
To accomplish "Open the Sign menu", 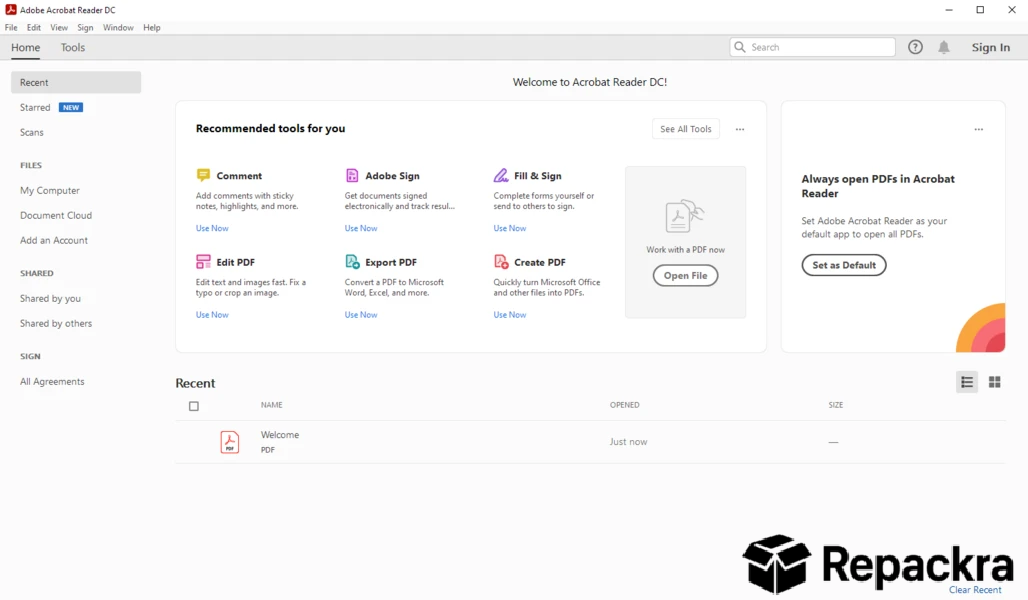I will (85, 28).
